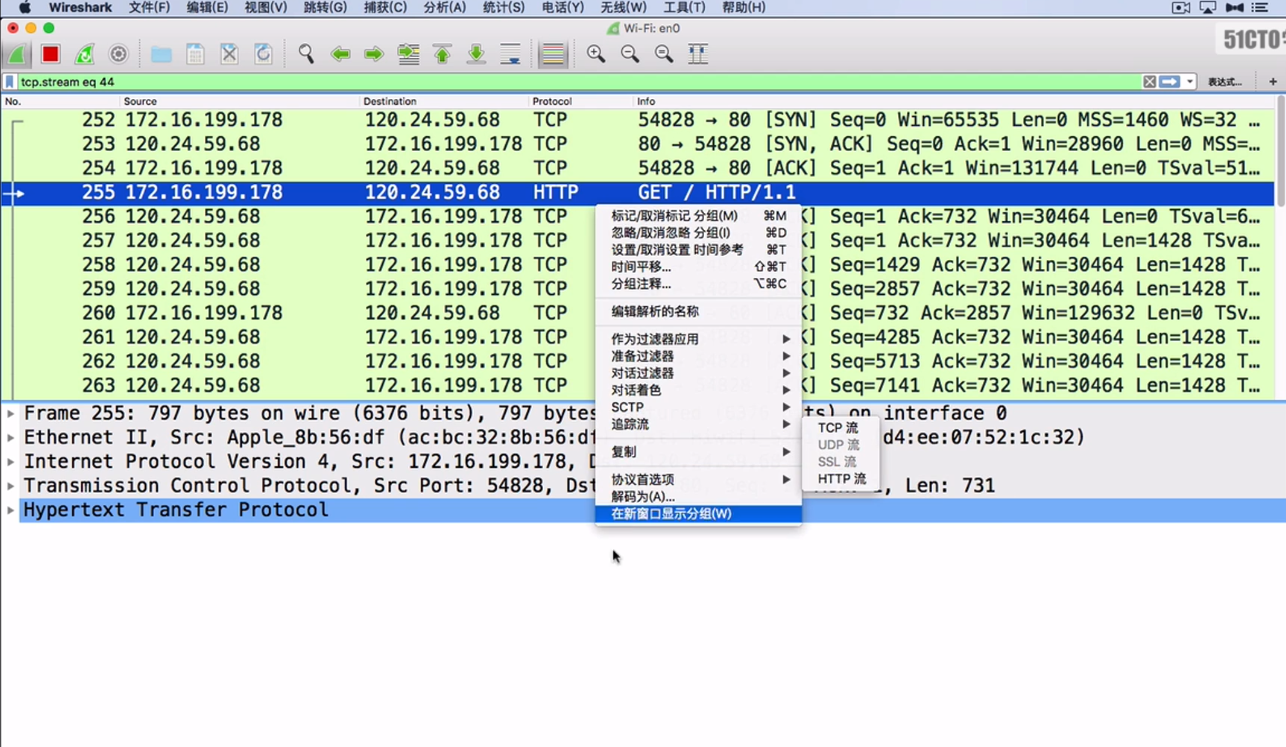This screenshot has width=1286, height=747.
Task: Choose 解码为(A)... menu entry
Action: point(698,496)
